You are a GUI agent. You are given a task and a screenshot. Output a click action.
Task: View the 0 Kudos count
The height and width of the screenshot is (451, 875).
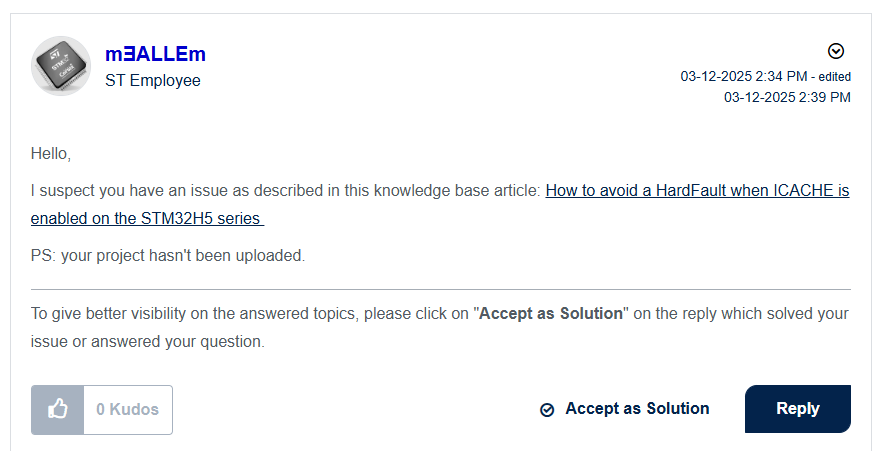pyautogui.click(x=128, y=409)
